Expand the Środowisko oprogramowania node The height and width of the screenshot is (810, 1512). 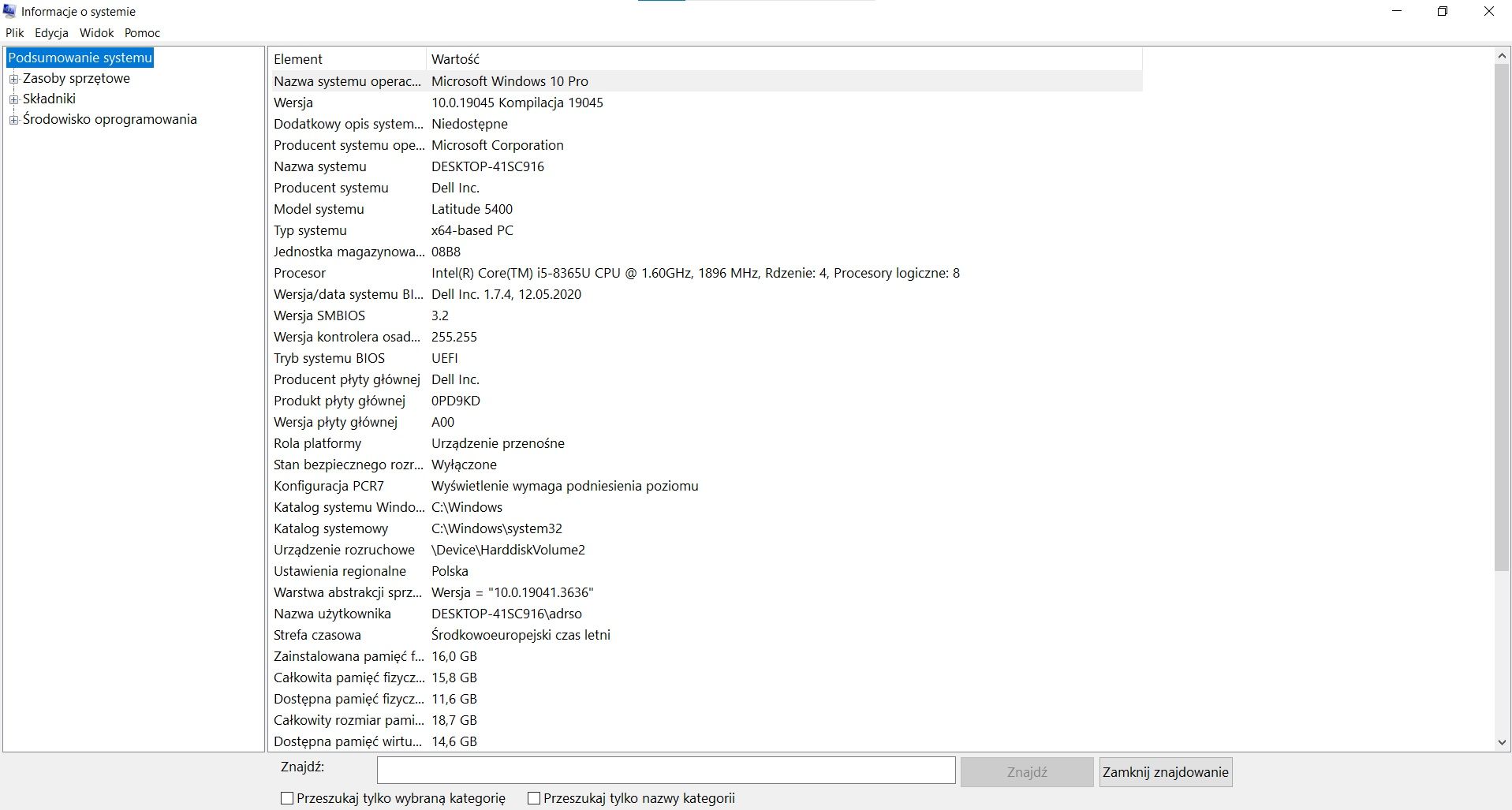tap(13, 120)
